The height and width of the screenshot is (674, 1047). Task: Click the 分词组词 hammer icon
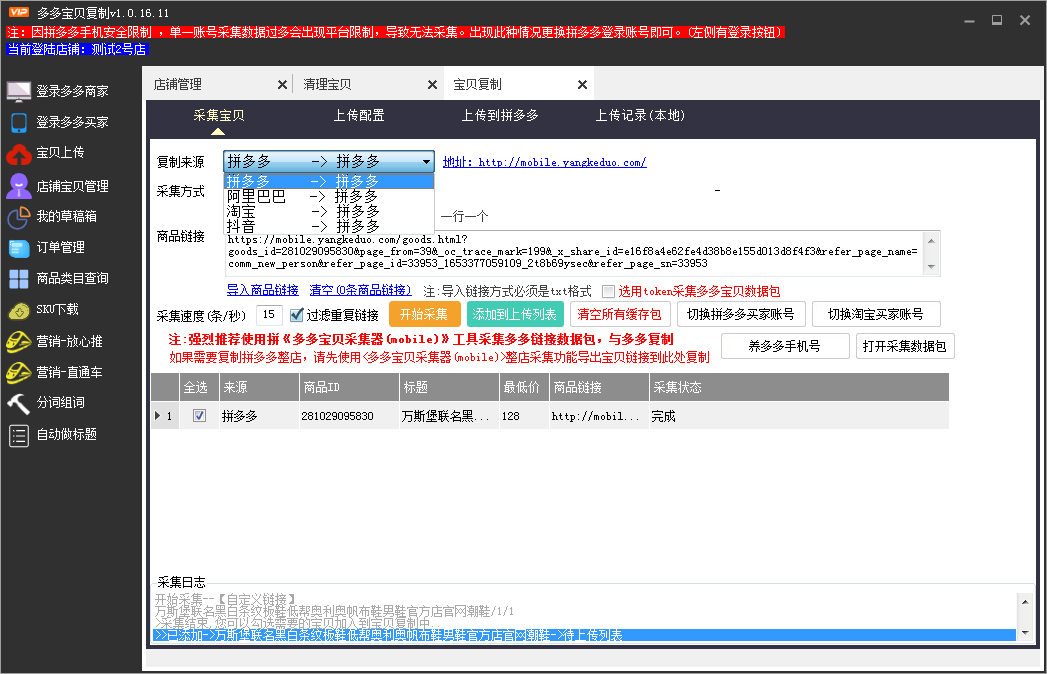[19, 403]
